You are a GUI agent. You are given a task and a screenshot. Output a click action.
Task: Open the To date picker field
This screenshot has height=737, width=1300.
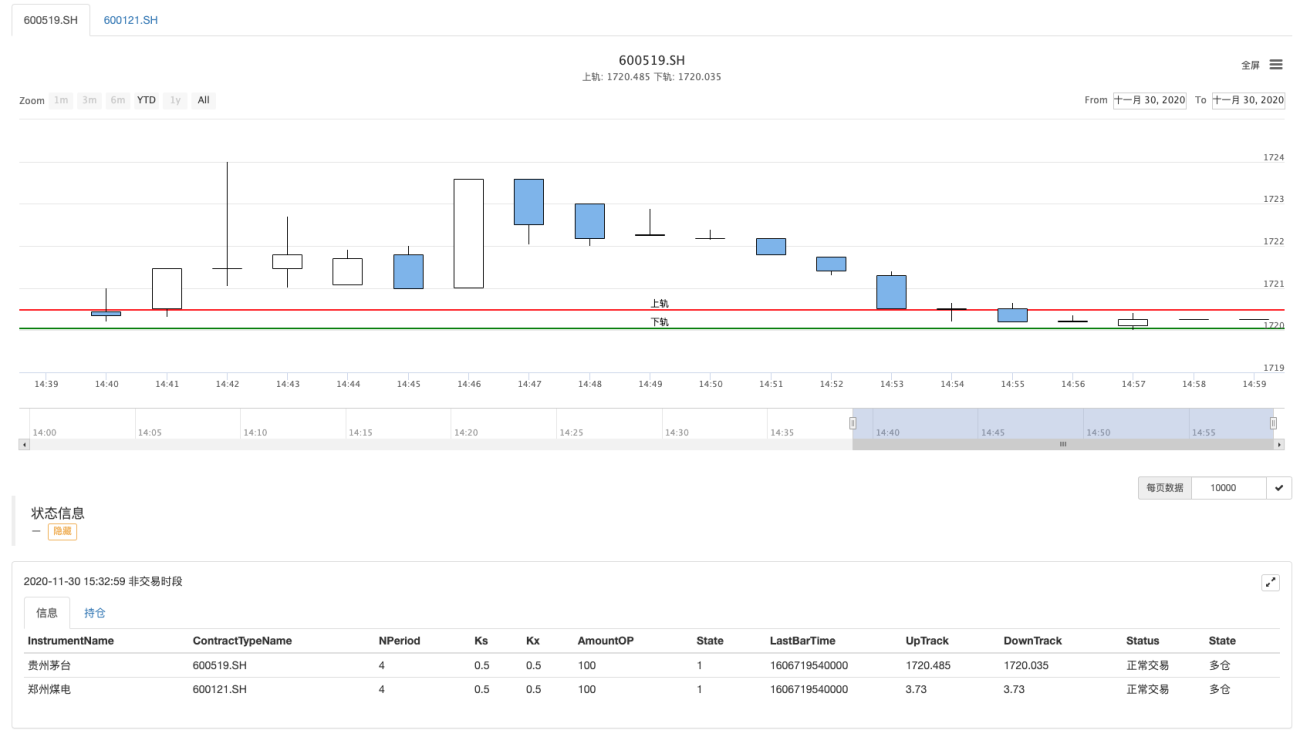click(x=1248, y=100)
